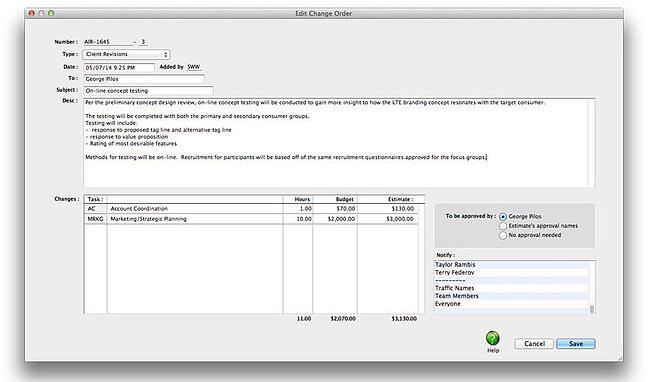Click the green Help question mark icon
648x382 pixels.
(x=492, y=338)
